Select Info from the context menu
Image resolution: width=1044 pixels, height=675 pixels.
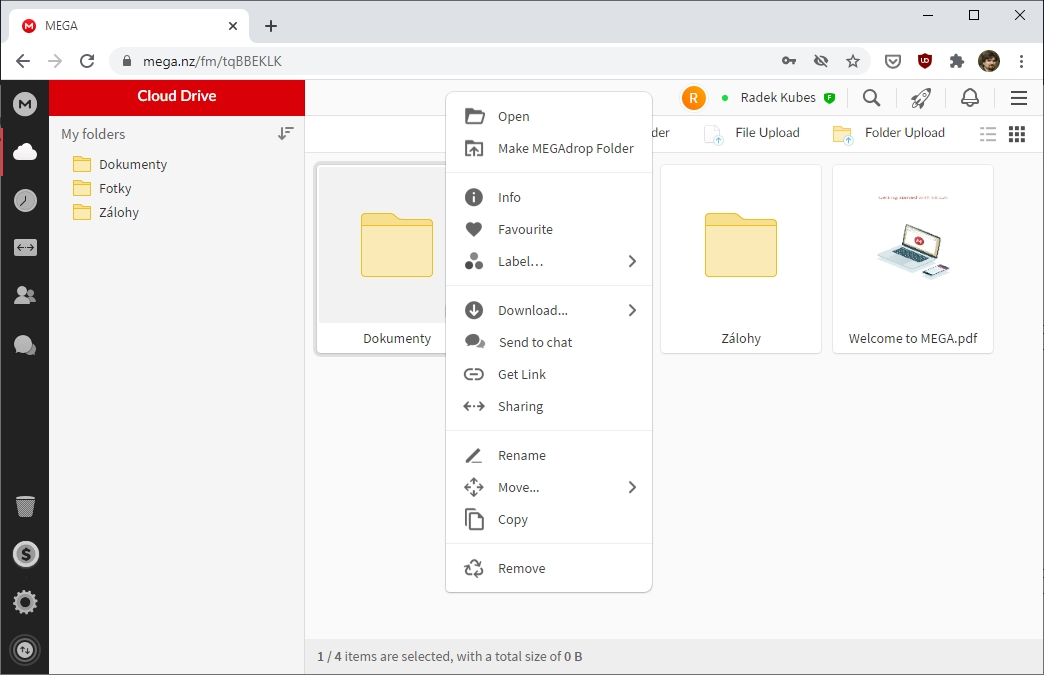point(549,197)
